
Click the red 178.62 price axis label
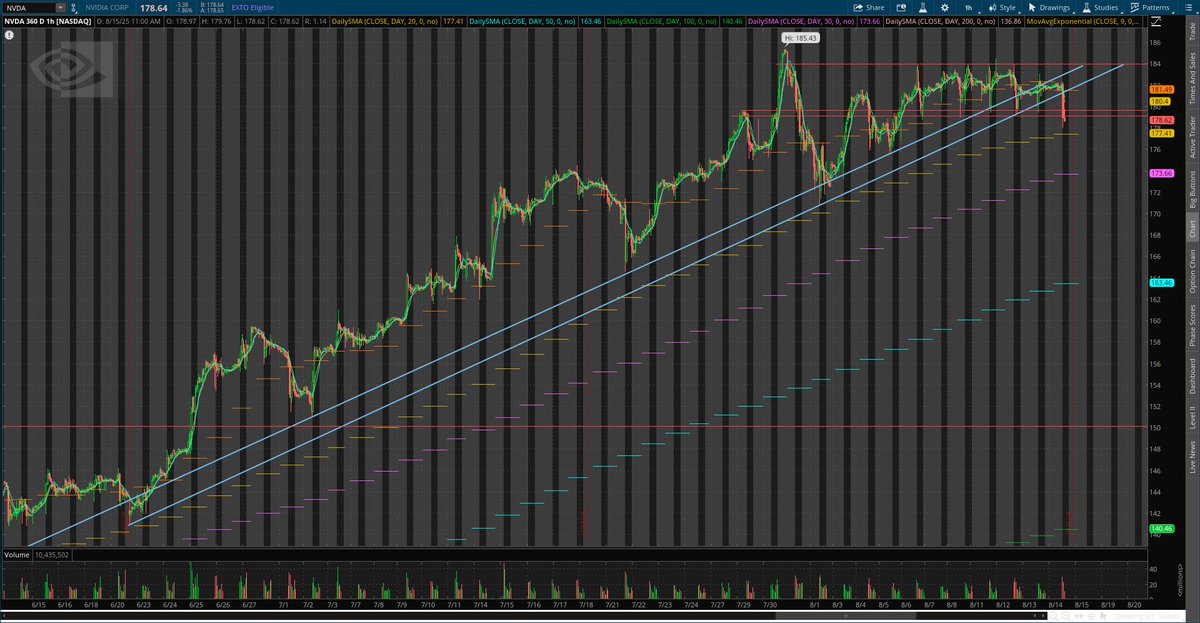1161,120
